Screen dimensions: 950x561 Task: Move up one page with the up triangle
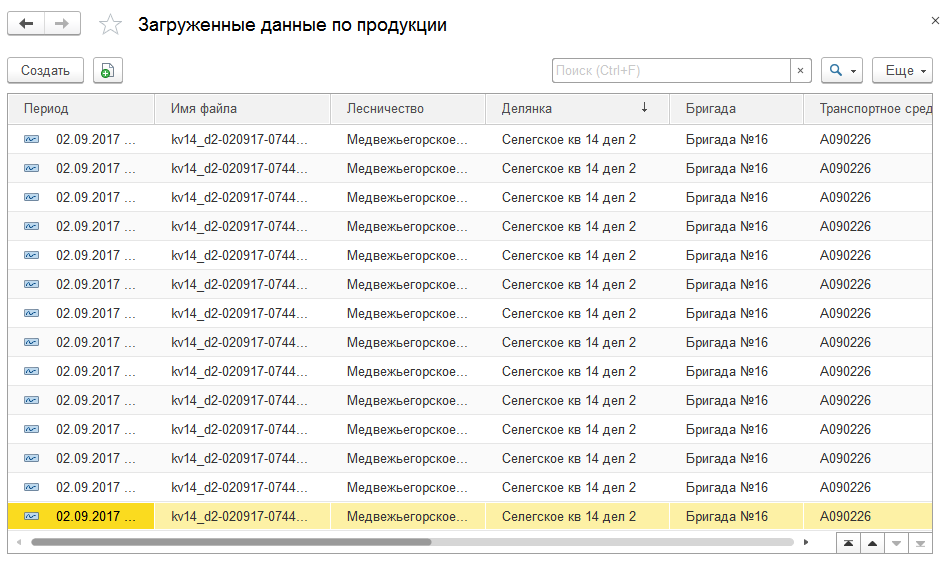click(872, 543)
